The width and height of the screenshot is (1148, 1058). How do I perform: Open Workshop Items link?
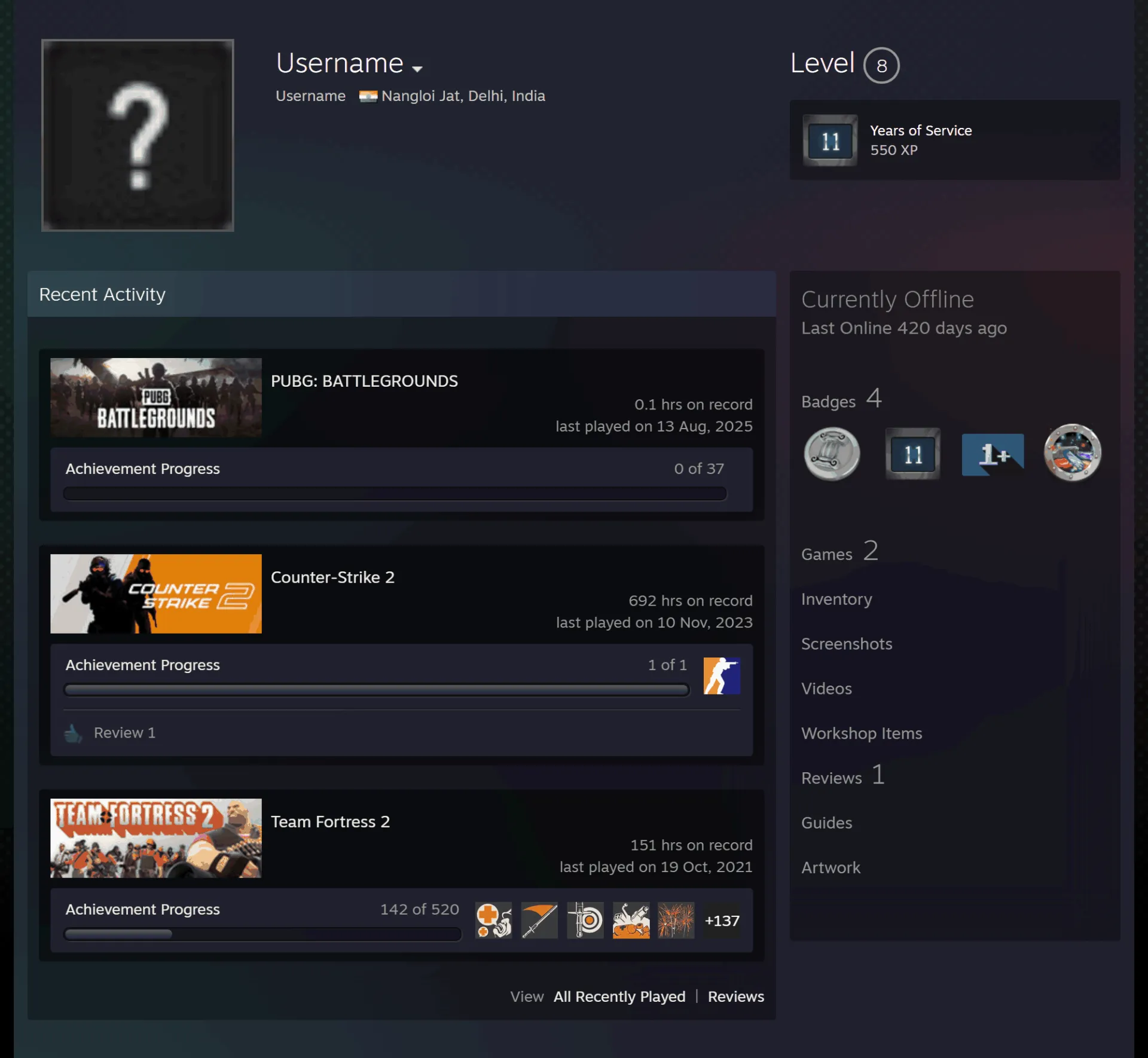pyautogui.click(x=862, y=733)
